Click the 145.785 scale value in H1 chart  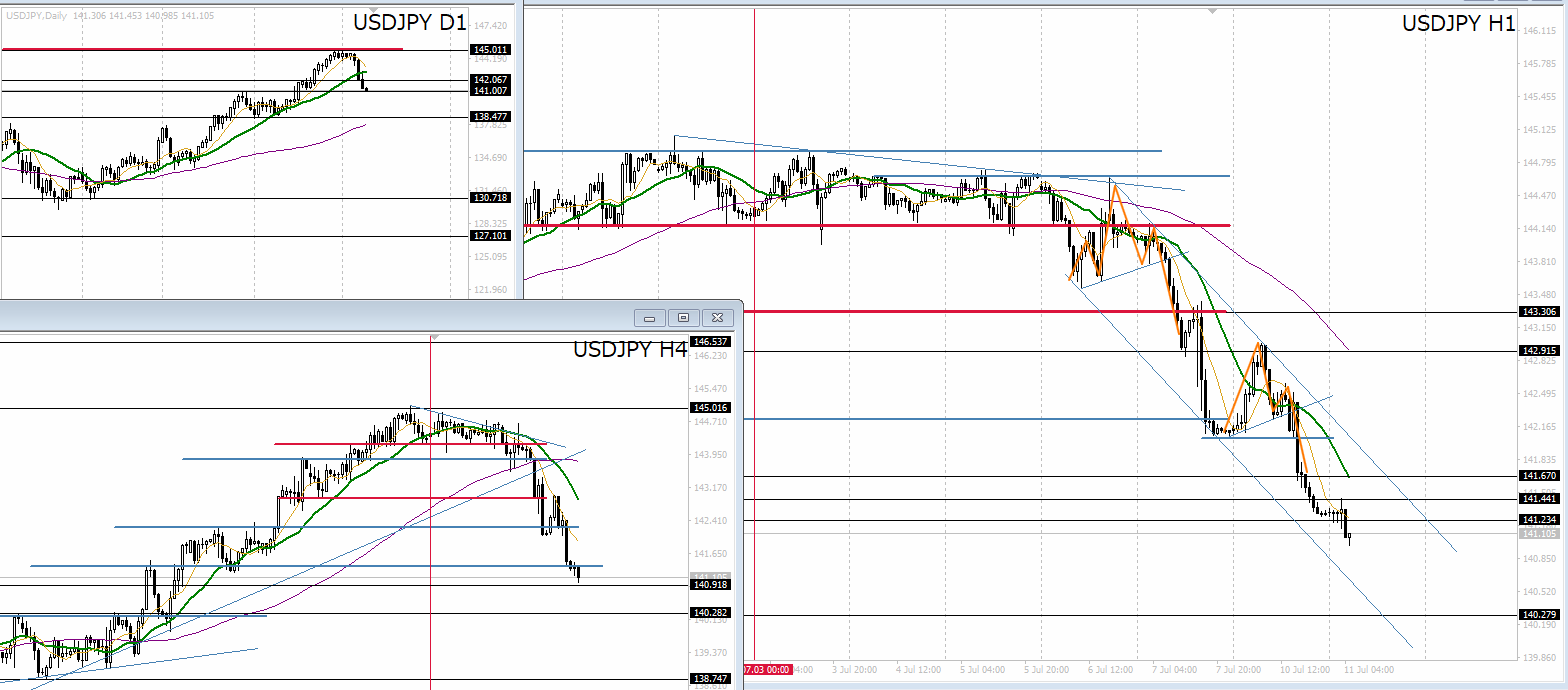pos(1539,63)
